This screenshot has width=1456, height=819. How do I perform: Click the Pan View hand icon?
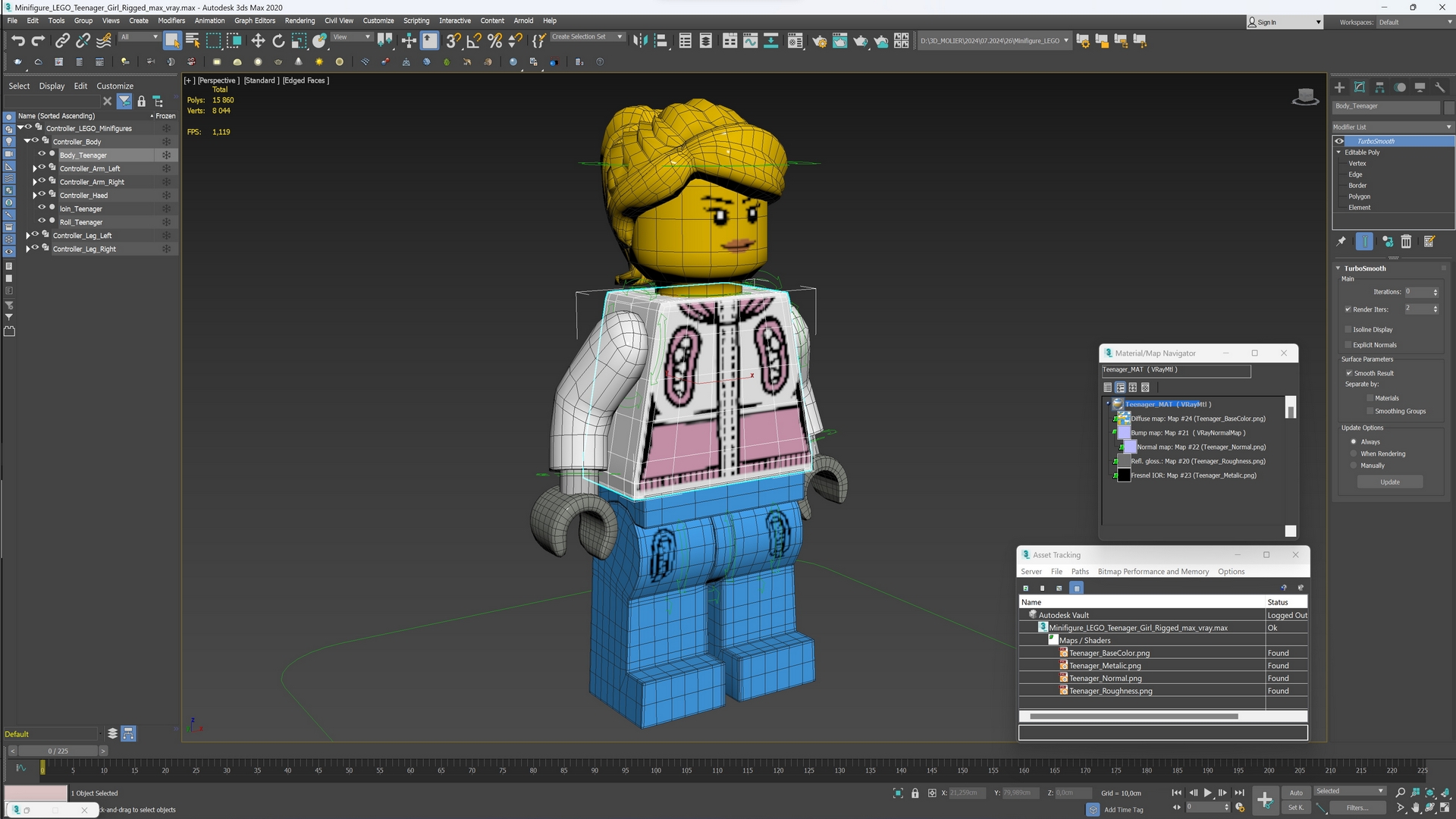click(x=1415, y=808)
